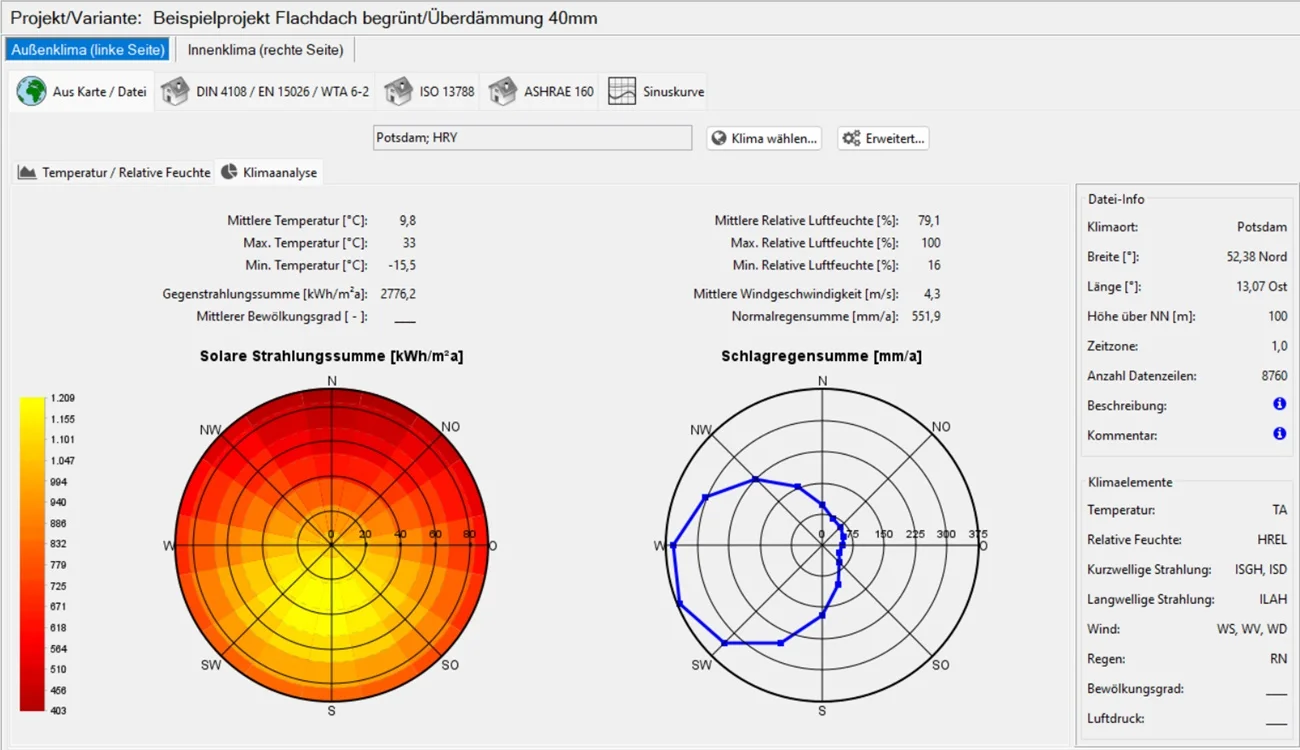Click the house icon next to ISO 13788

398,91
